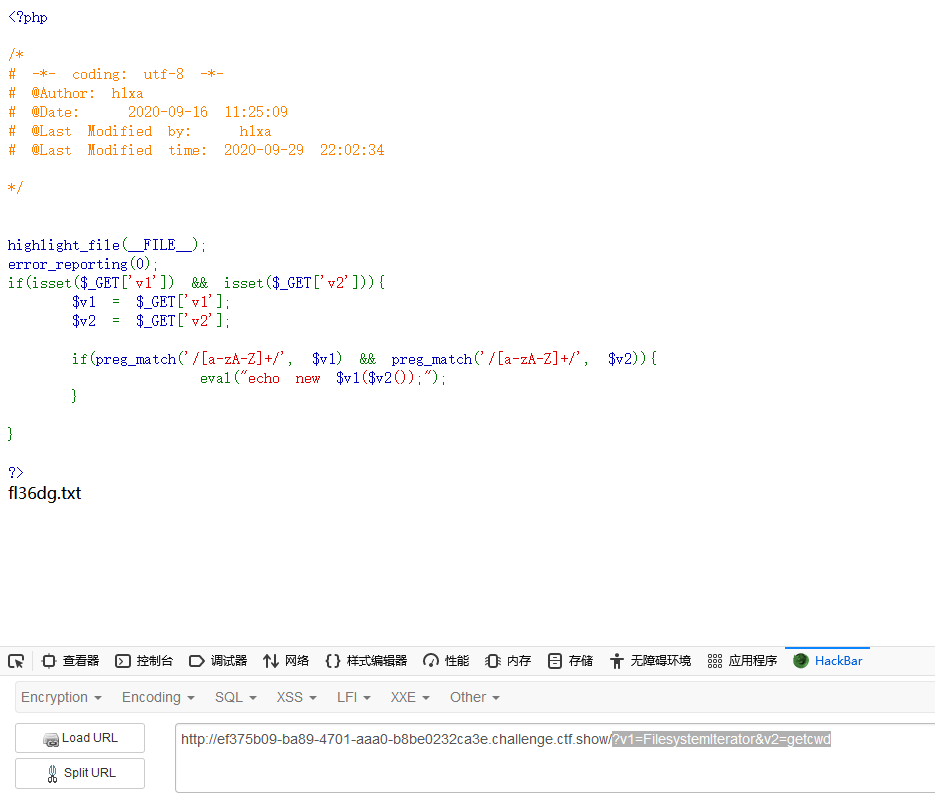Viewport: 935px width, 794px height.
Task: Click the network tab's arrows icon
Action: (271, 660)
